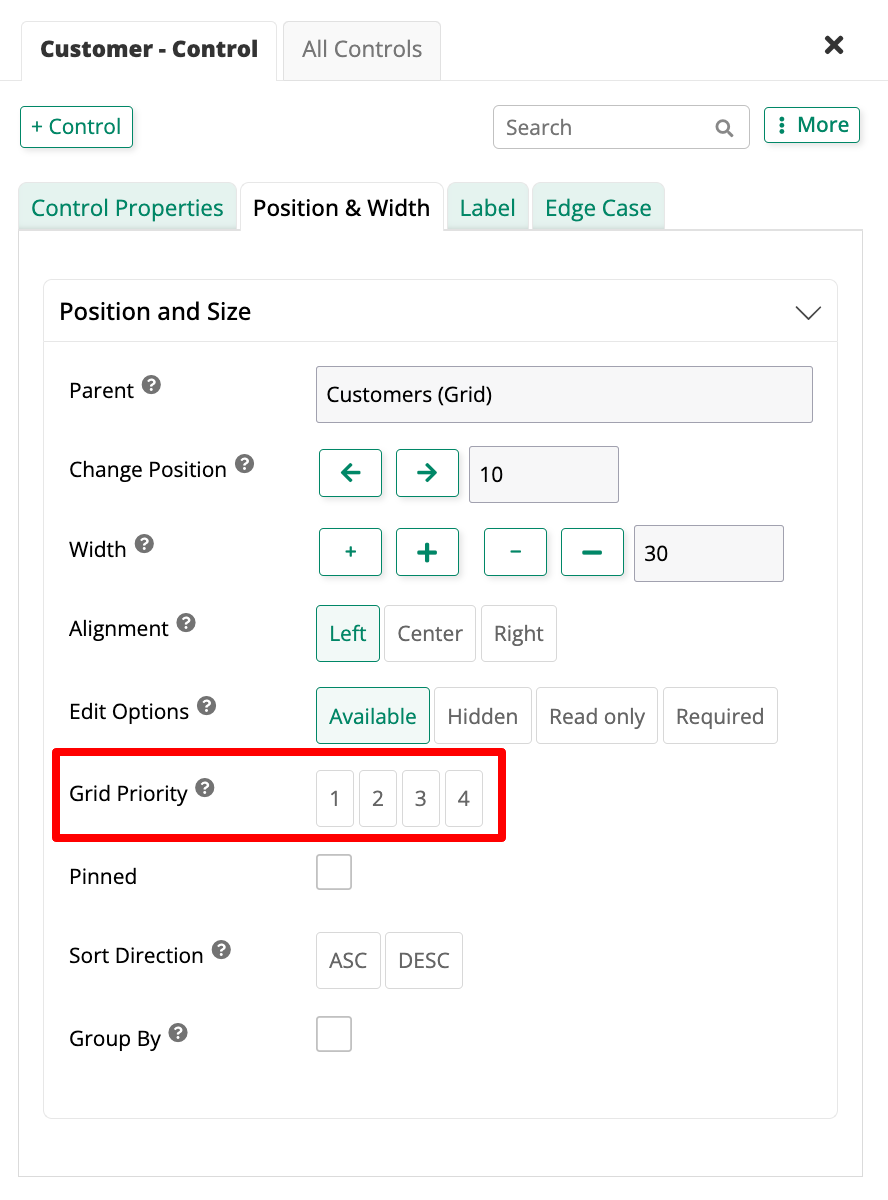
Task: Collapse the Position and Size section
Action: [x=808, y=312]
